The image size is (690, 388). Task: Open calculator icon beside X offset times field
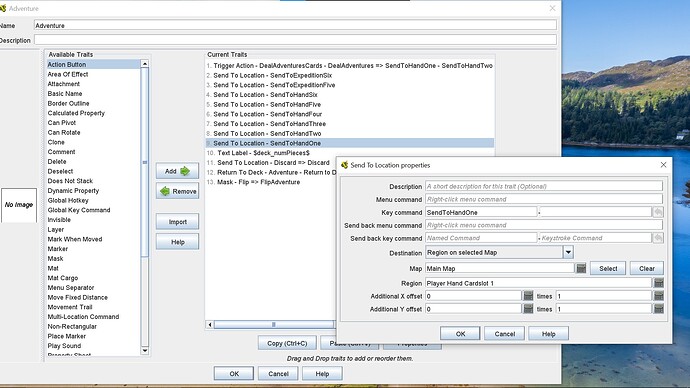pos(658,296)
